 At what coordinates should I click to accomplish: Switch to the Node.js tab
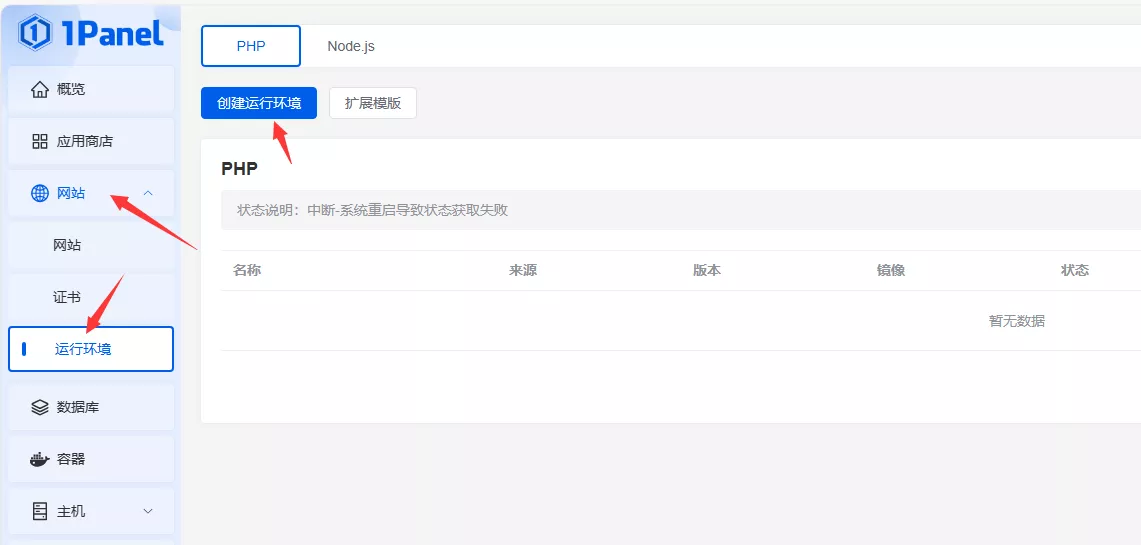[351, 46]
